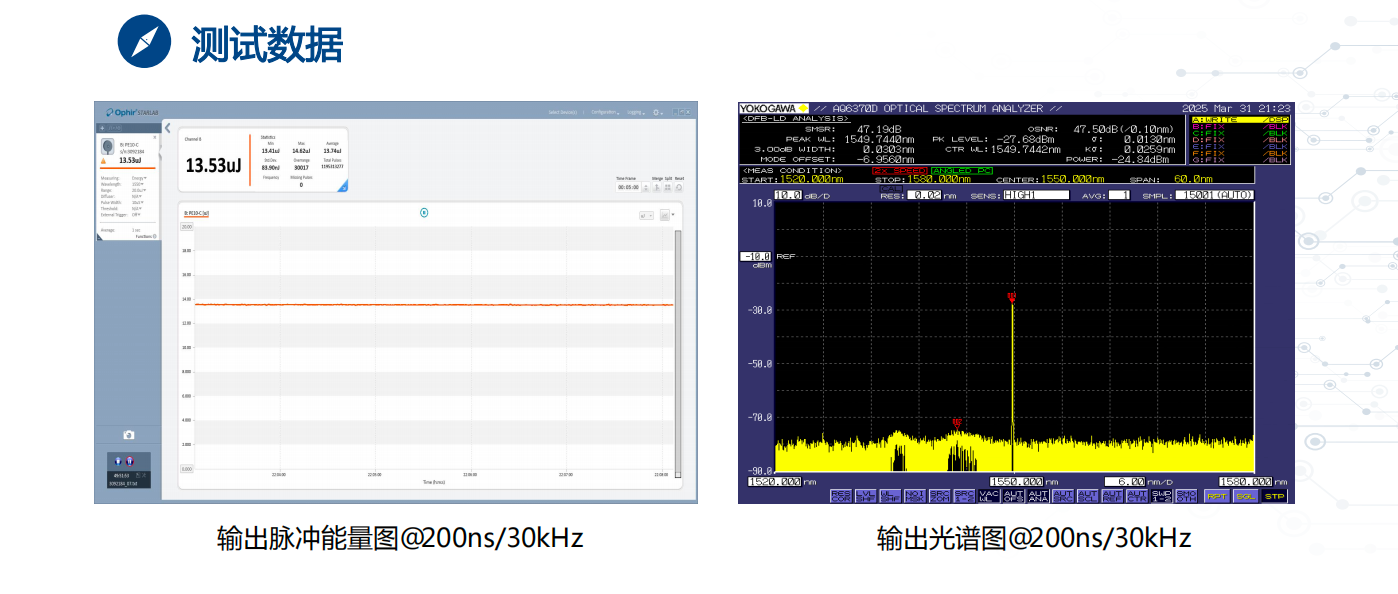Click the Split graphs icon
This screenshot has height=594, width=1398.
click(x=668, y=187)
